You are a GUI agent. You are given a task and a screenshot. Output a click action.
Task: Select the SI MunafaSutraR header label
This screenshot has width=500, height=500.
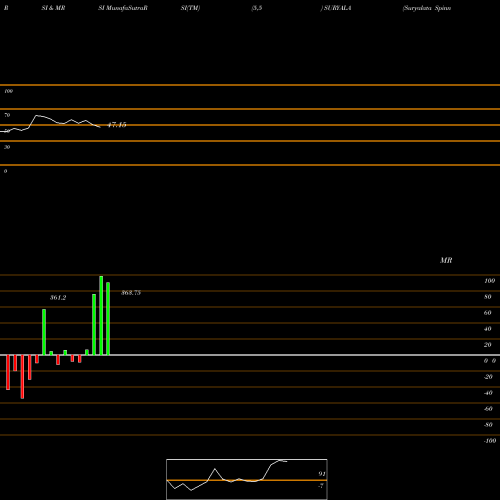pyautogui.click(x=123, y=8)
